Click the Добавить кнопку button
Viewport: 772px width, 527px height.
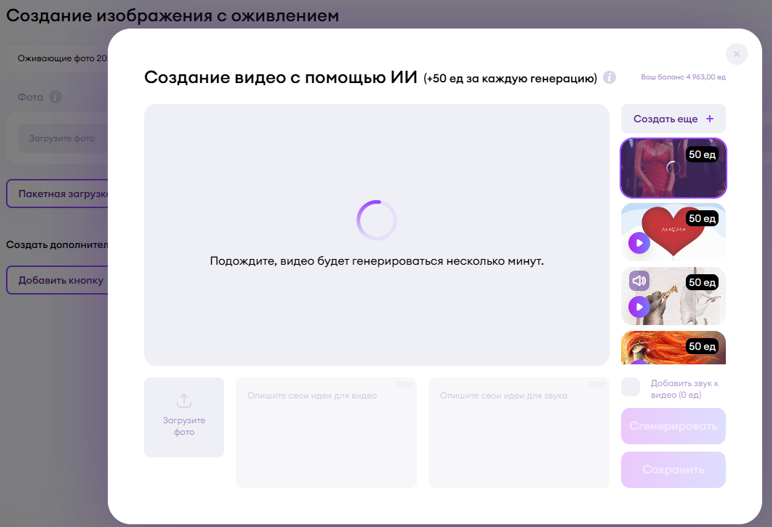58,280
